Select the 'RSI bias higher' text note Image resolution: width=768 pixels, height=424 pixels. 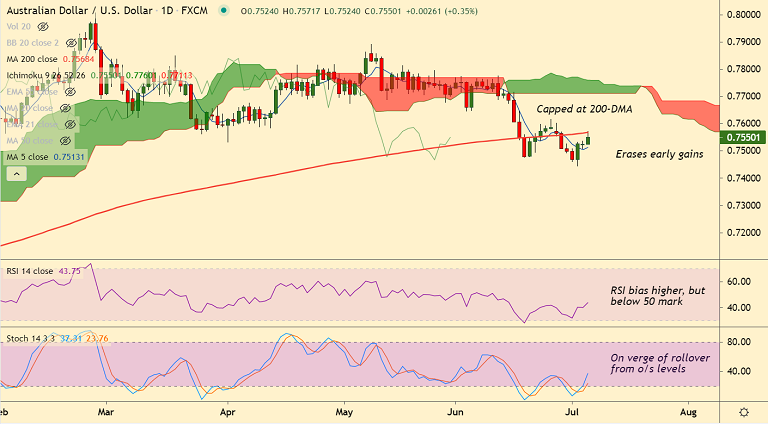pos(657,296)
